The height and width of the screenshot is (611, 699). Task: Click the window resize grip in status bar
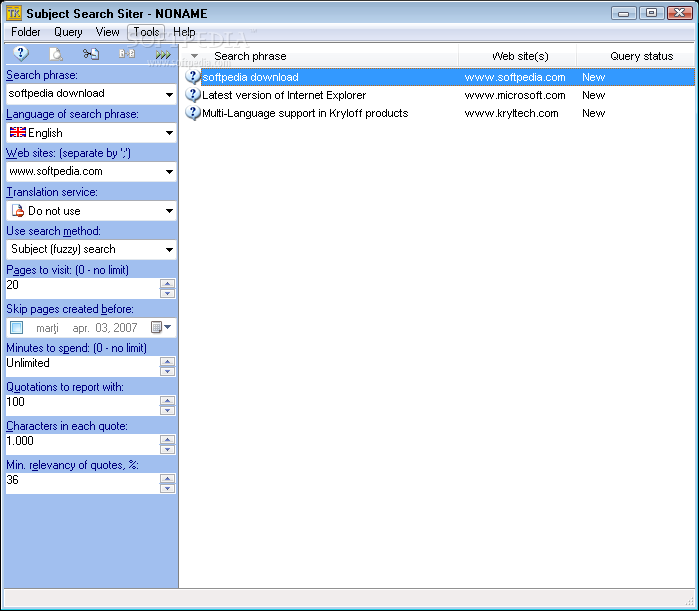point(689,600)
